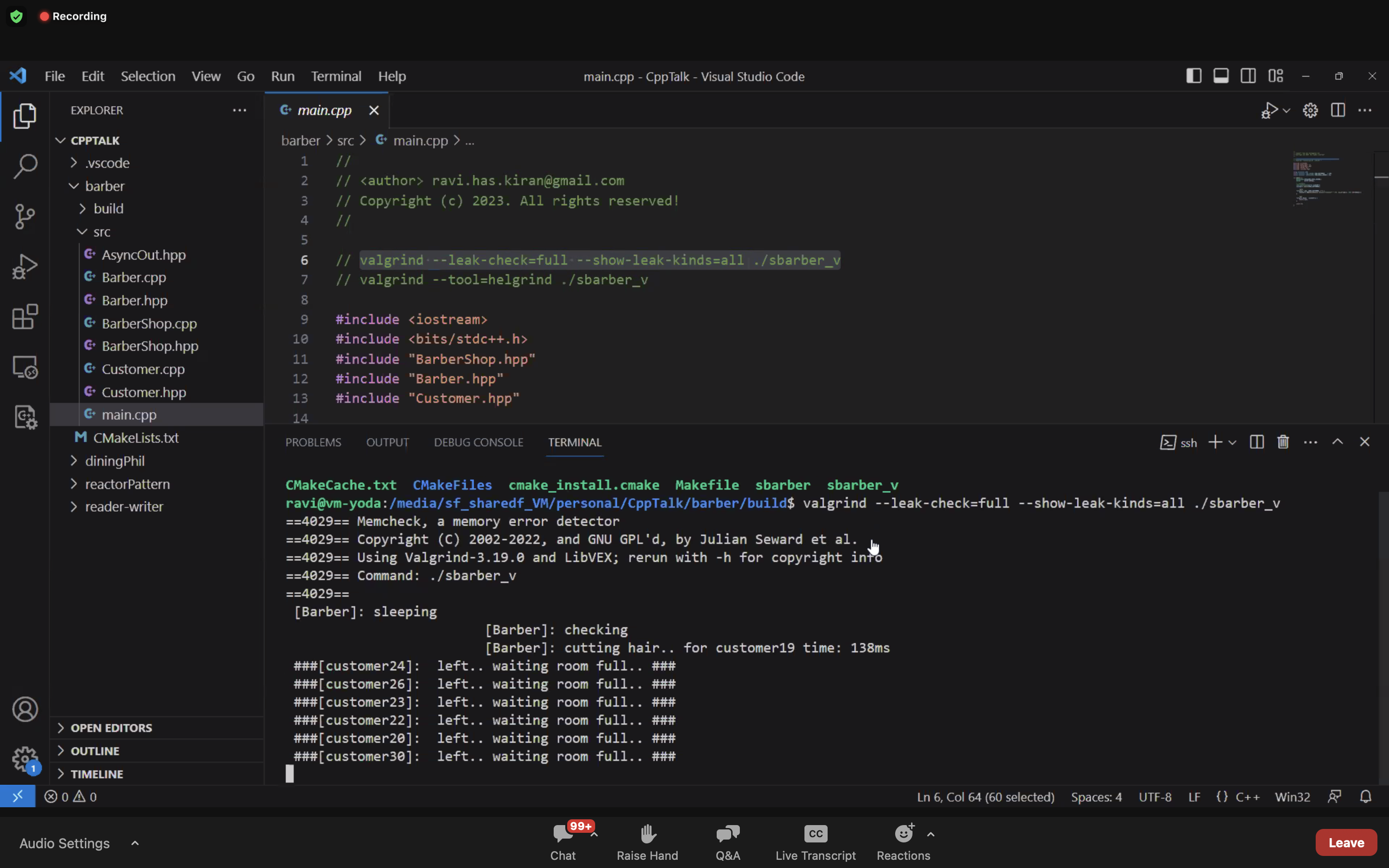Open the Search view icon
This screenshot has width=1389, height=868.
coord(25,166)
